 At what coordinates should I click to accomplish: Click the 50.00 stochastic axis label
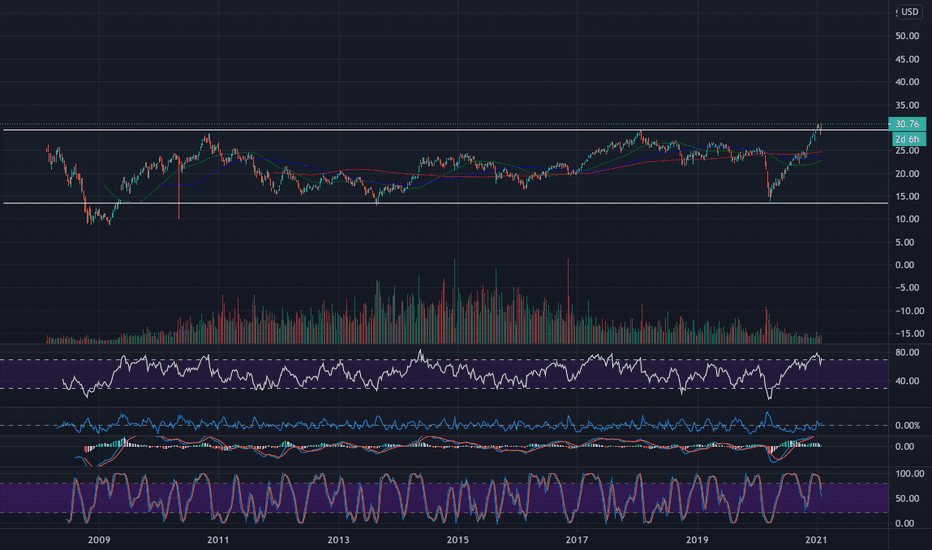coord(907,499)
